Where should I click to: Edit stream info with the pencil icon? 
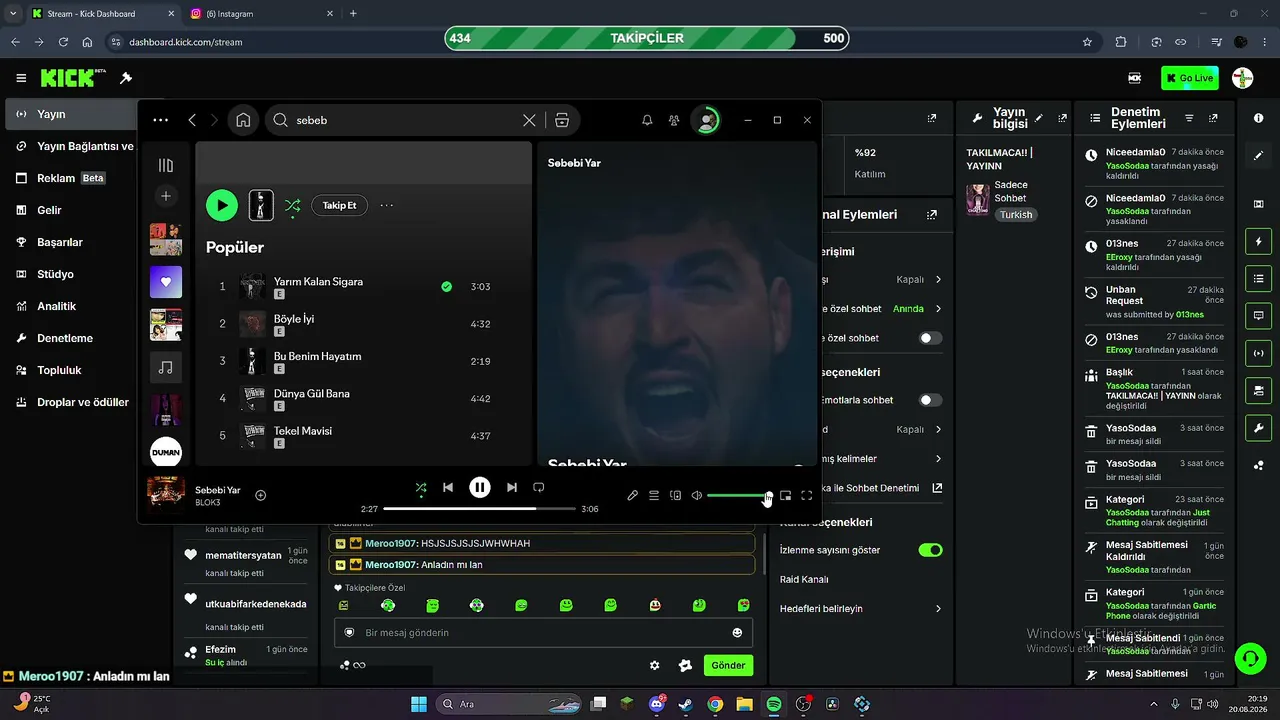tap(1039, 118)
